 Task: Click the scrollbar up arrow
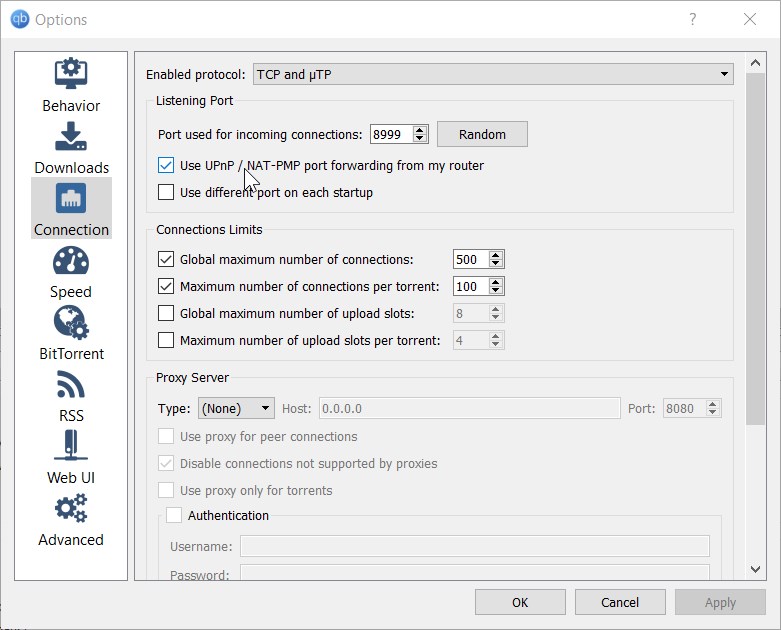[x=755, y=63]
